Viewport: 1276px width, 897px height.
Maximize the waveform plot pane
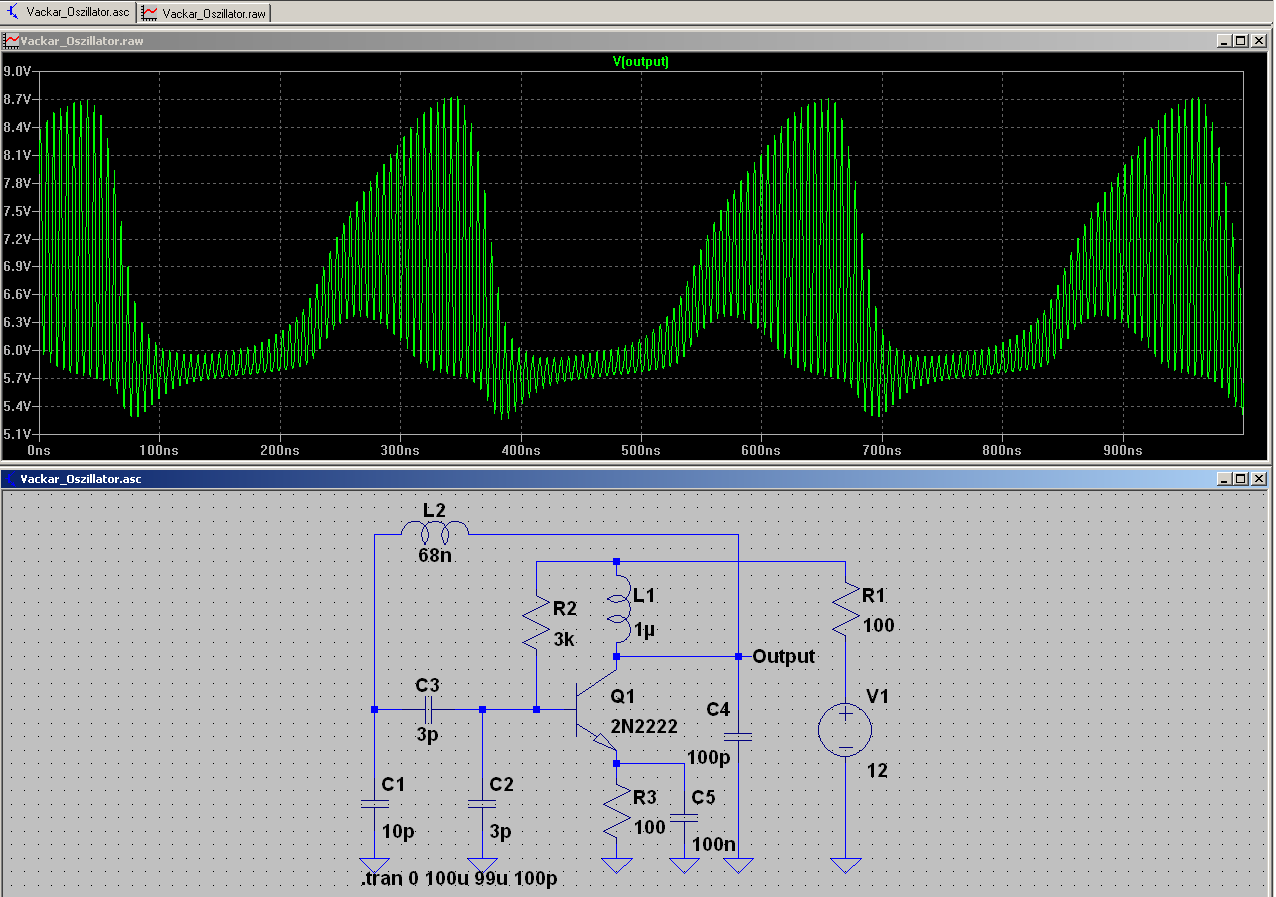[1241, 41]
